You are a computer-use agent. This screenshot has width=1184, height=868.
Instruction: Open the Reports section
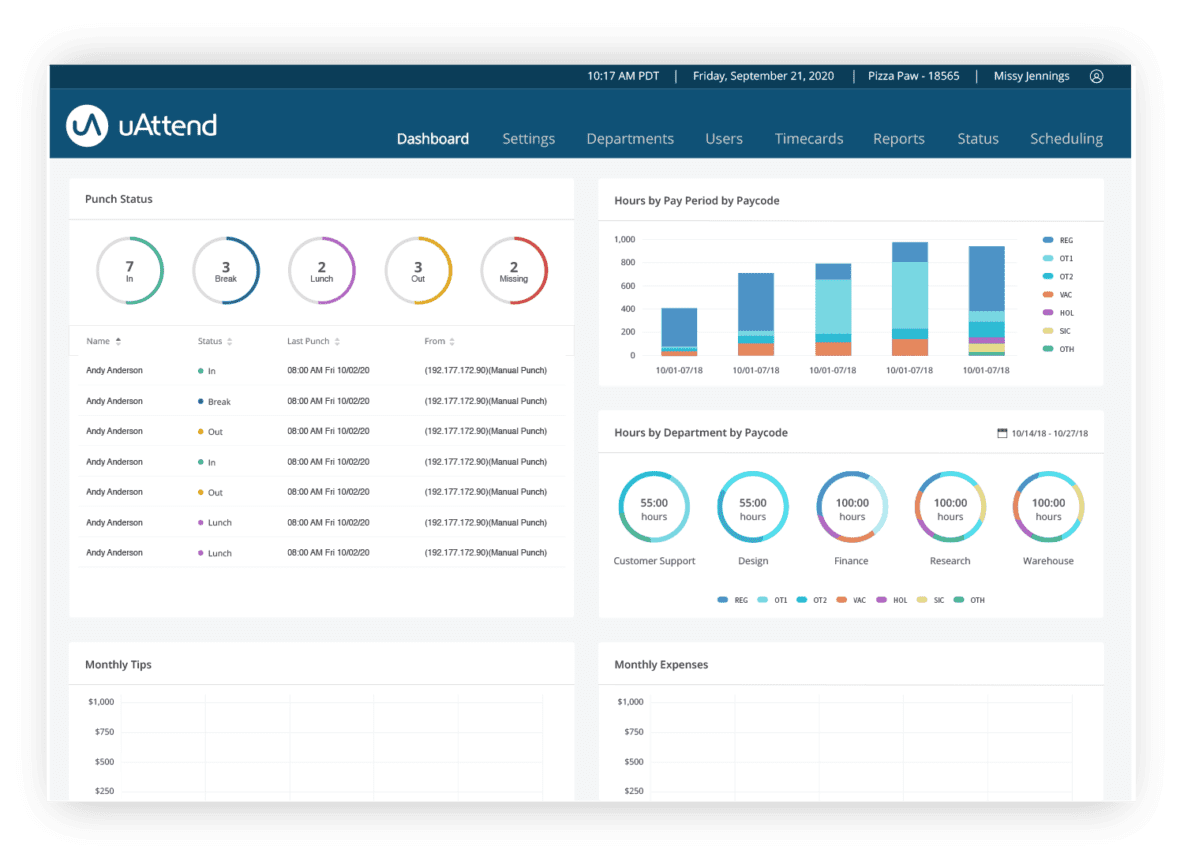(898, 138)
